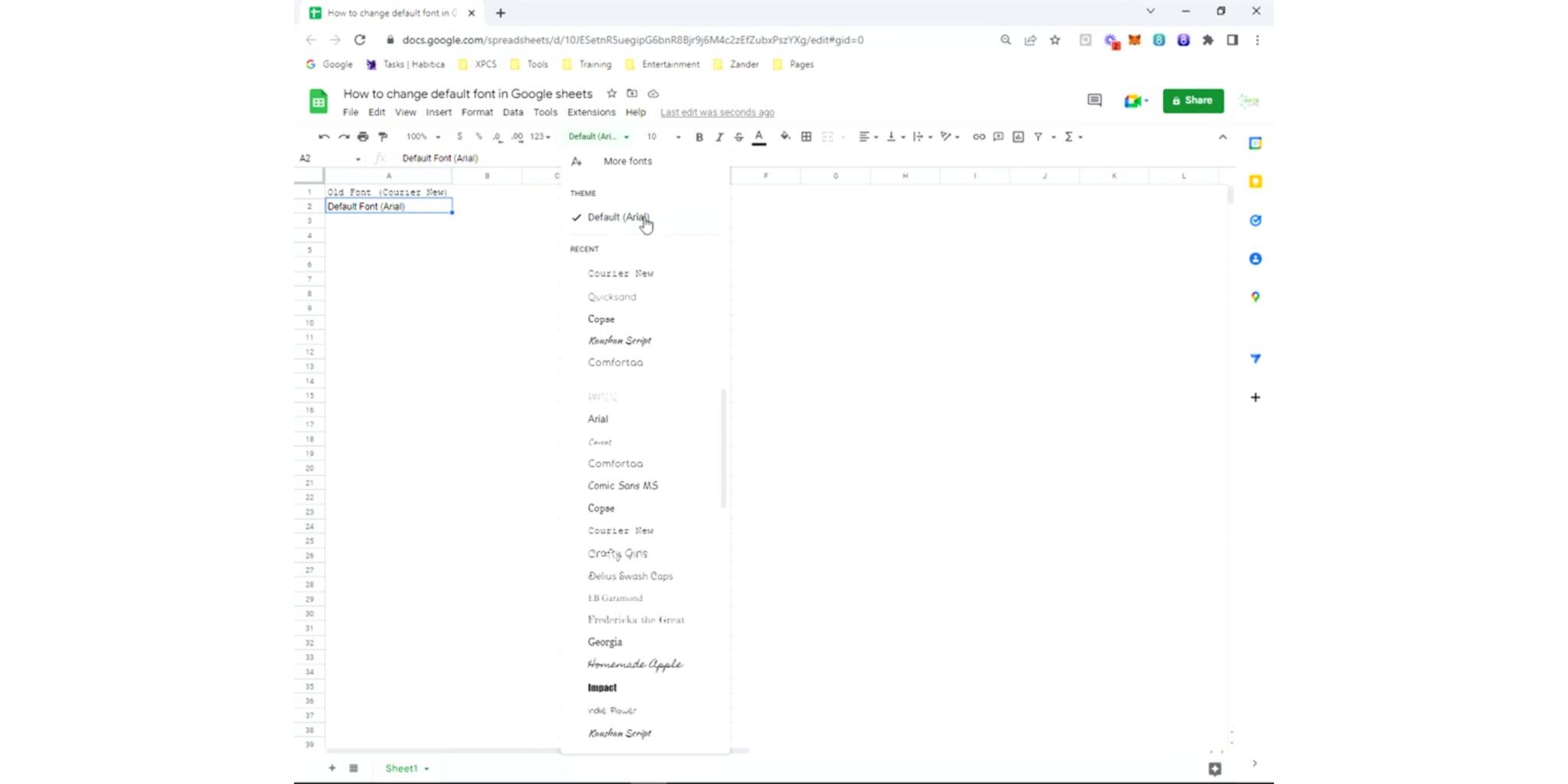Start a Google Meet call

[x=1135, y=101]
